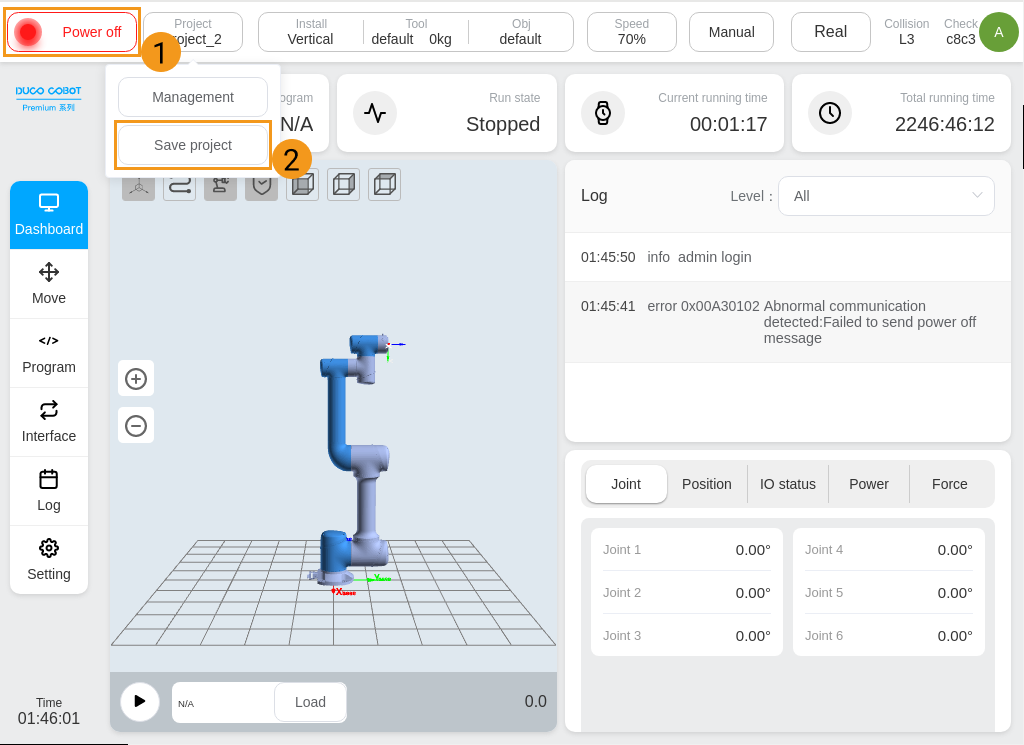Open the Collision L3 level selector
This screenshot has height=745, width=1024.
tap(906, 32)
